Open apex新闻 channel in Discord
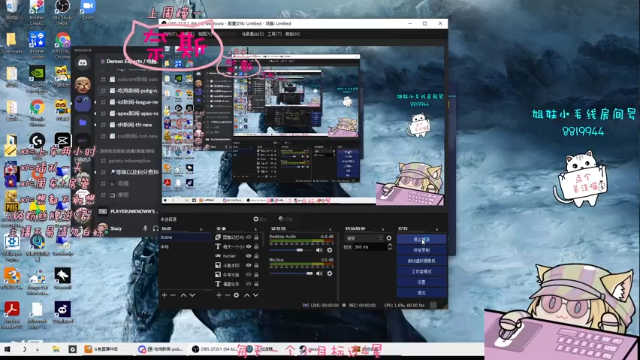The height and width of the screenshot is (360, 640). [x=130, y=113]
